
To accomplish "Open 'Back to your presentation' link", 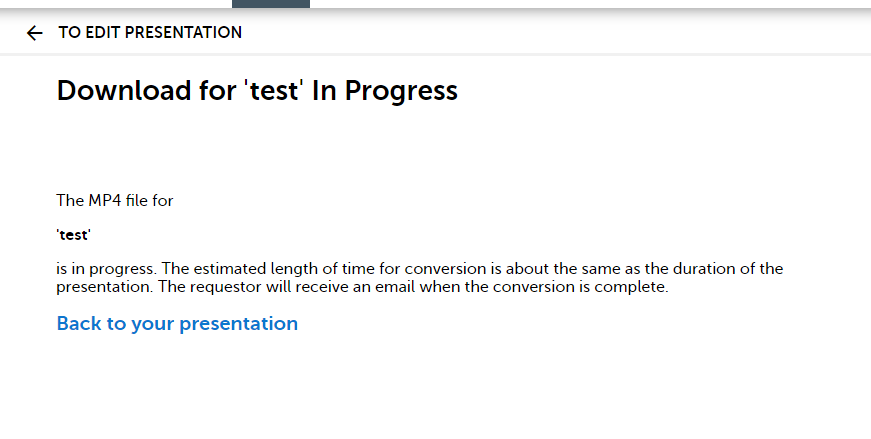I will point(177,323).
